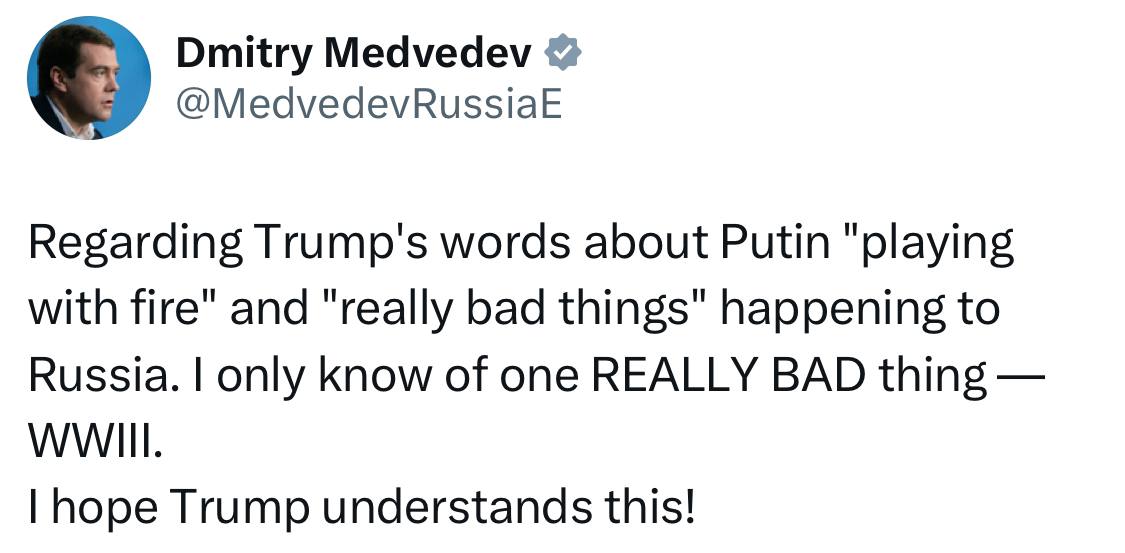Click the "WWIII." text
This screenshot has height=553, width=1125.
(x=93, y=442)
